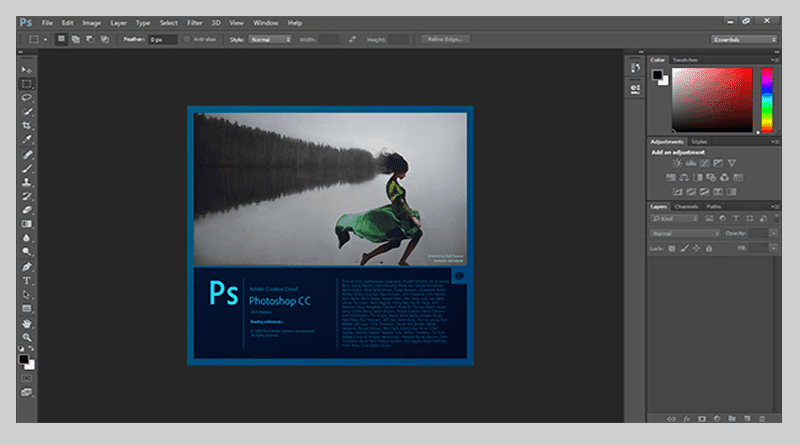Viewport: 800px width, 445px height.
Task: Select the Horizontal Type tool
Action: [27, 281]
